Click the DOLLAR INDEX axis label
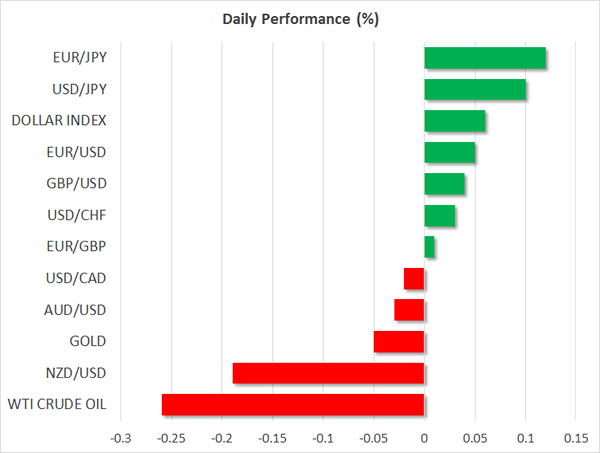 (x=60, y=121)
